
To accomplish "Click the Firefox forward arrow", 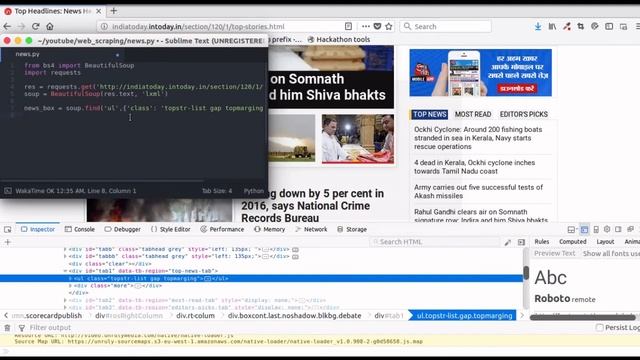I will [x=21, y=27].
